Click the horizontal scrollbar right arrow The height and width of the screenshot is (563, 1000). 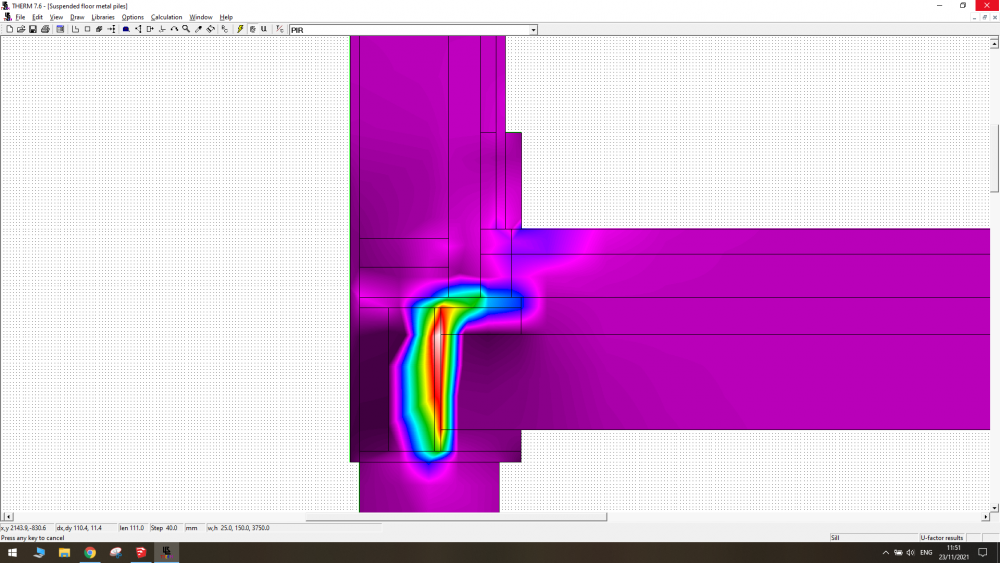tap(985, 516)
